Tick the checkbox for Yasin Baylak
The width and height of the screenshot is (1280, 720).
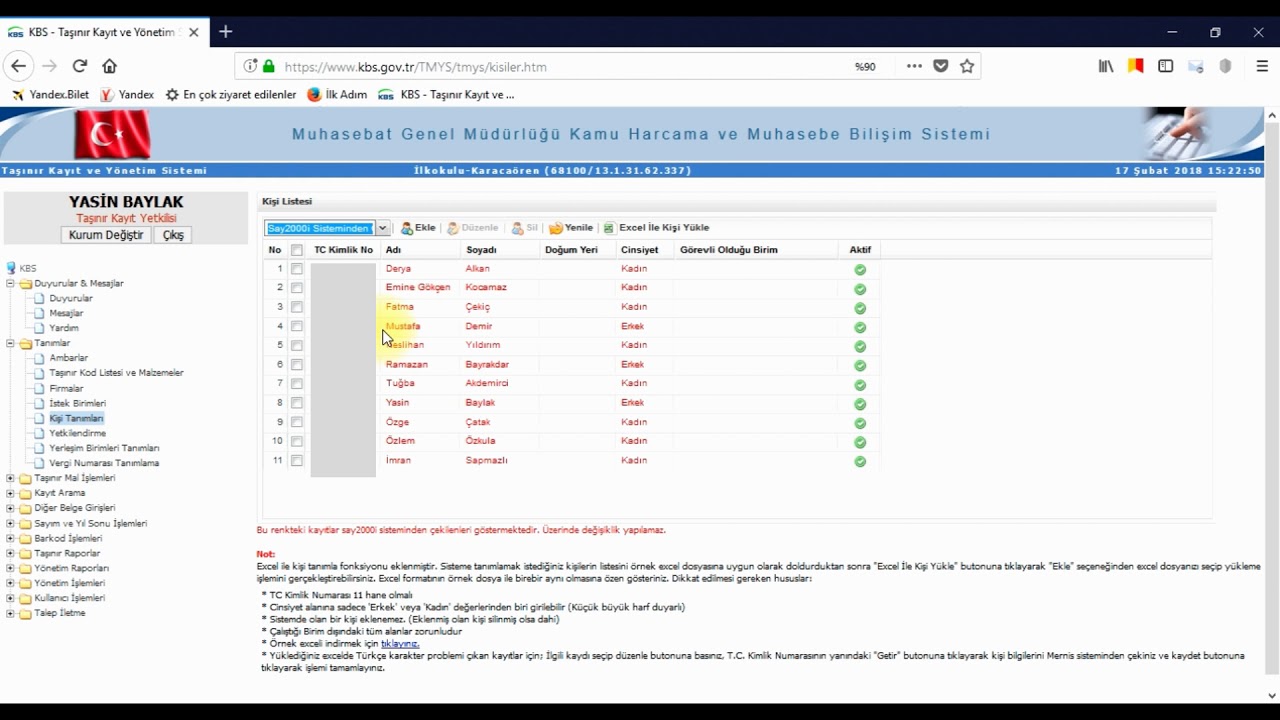click(297, 403)
